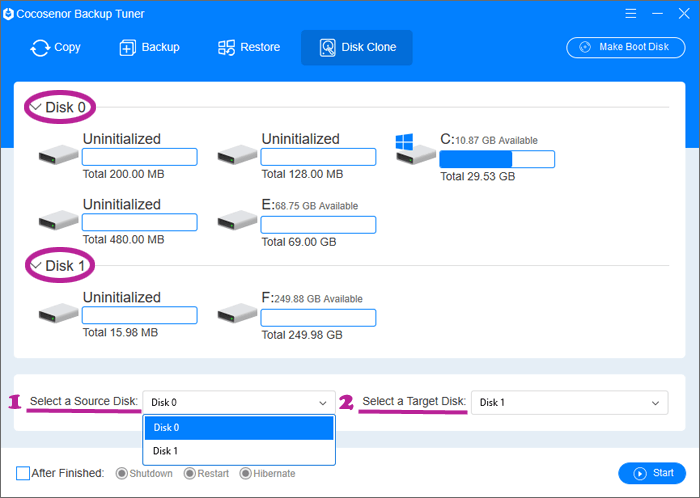Screen dimensions: 700x498
Task: Click the '249.88 GB Available' label
Action: 318,299
